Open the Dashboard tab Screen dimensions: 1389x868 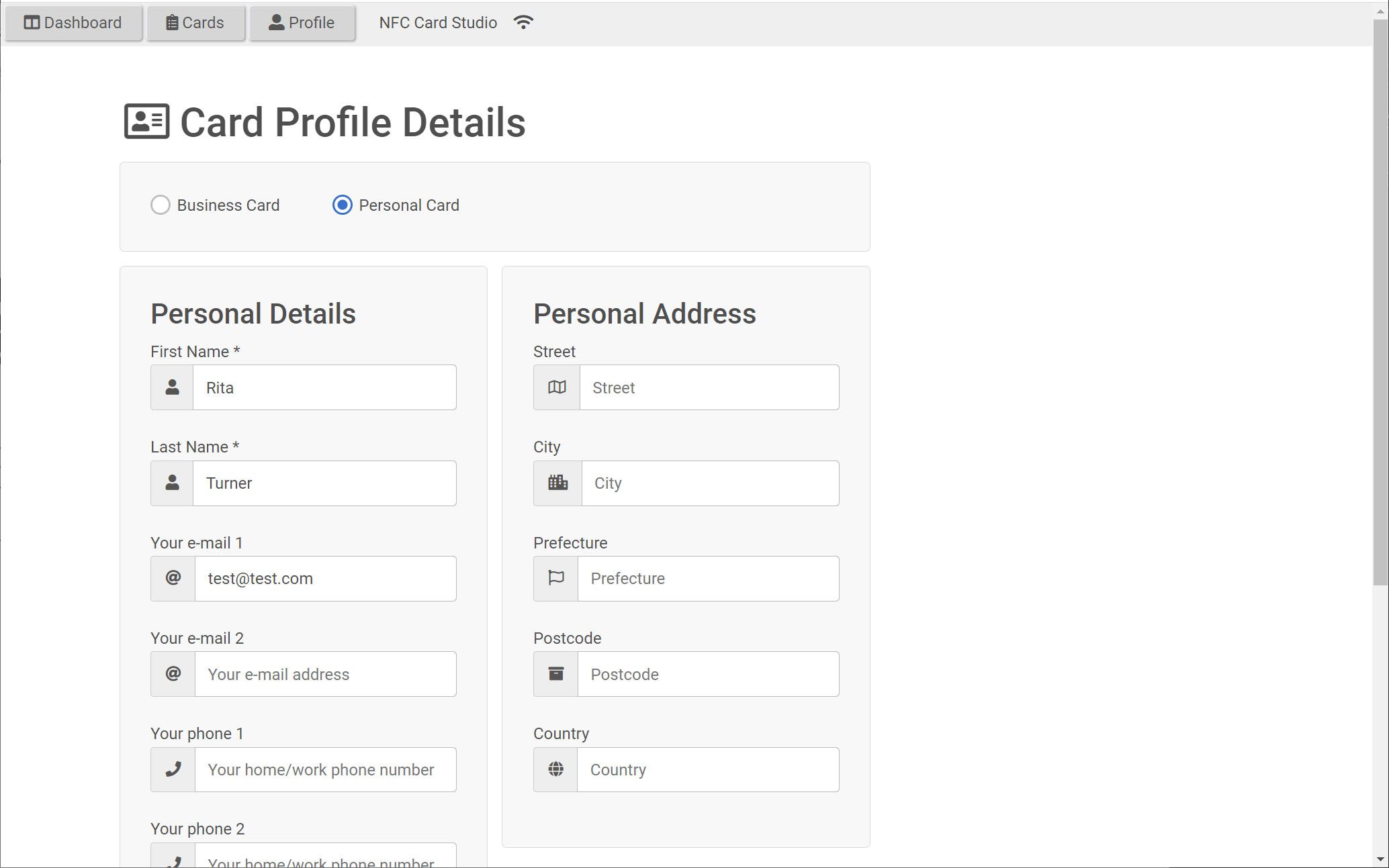[x=73, y=23]
